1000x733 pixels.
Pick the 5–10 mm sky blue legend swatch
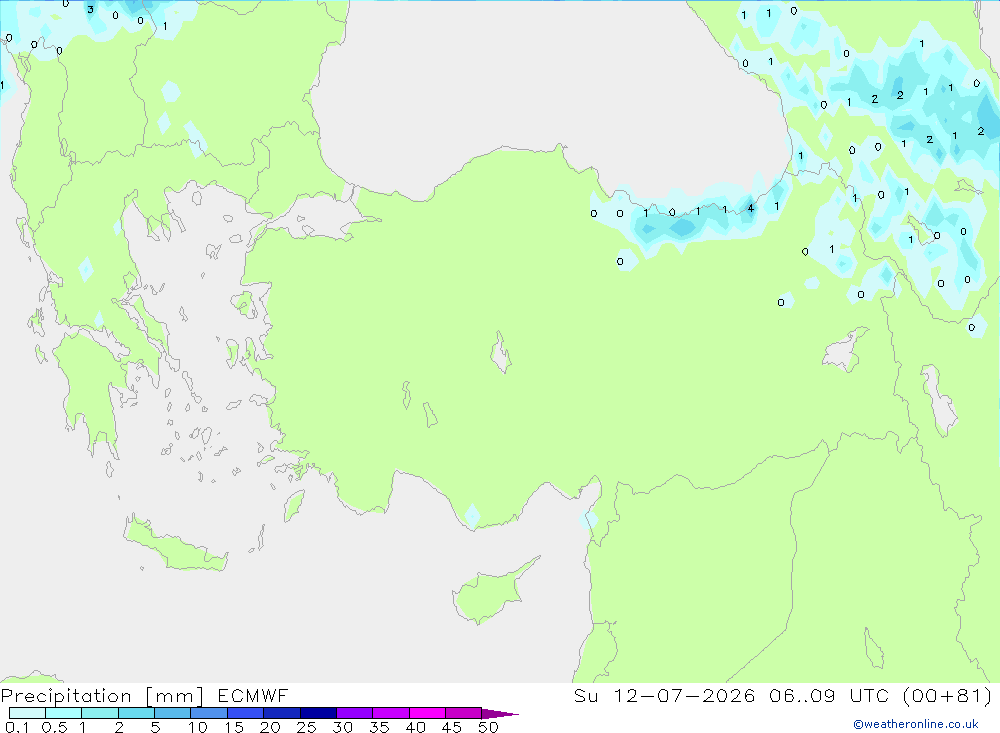[173, 713]
